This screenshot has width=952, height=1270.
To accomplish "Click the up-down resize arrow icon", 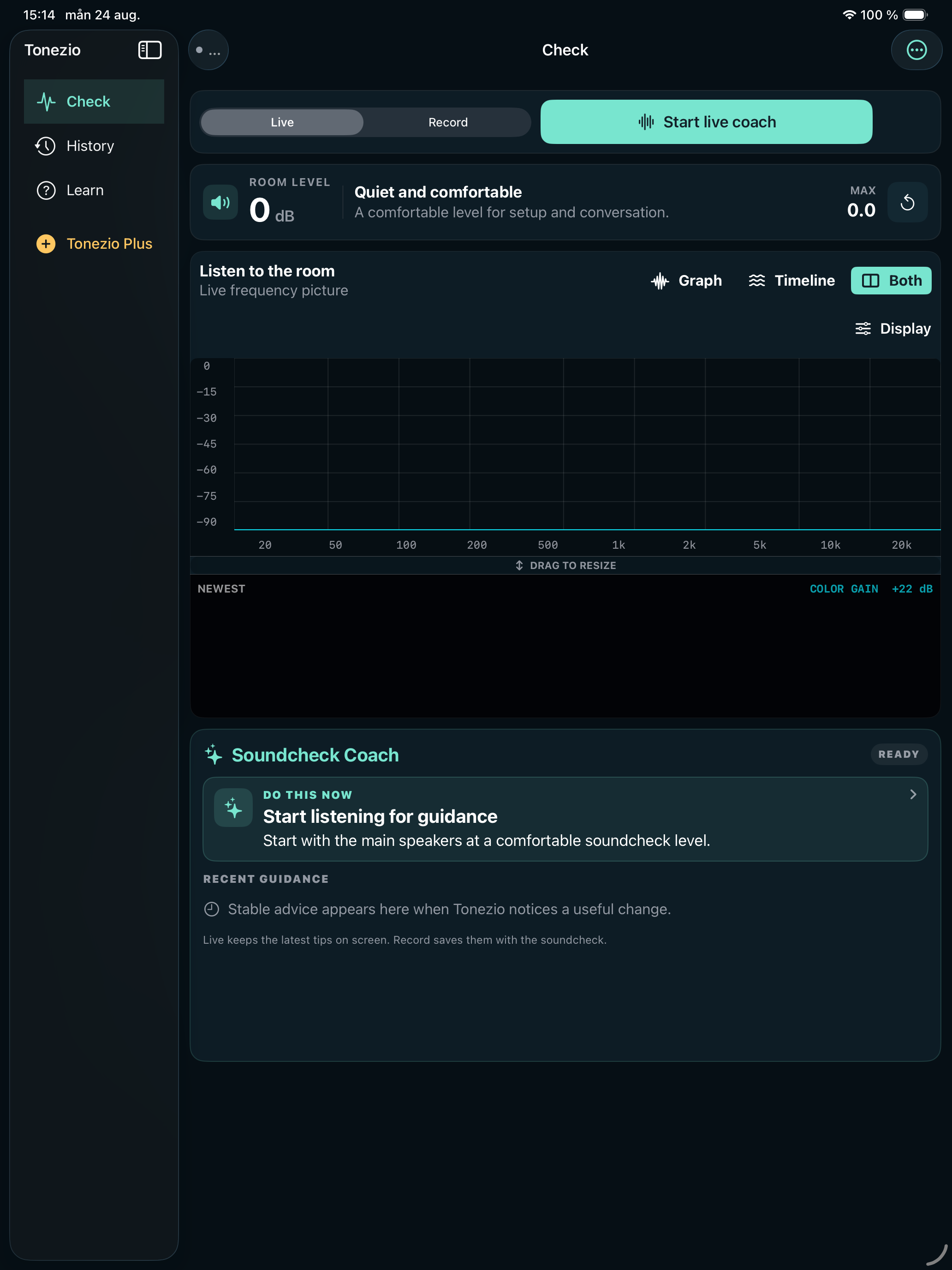I will coord(519,565).
